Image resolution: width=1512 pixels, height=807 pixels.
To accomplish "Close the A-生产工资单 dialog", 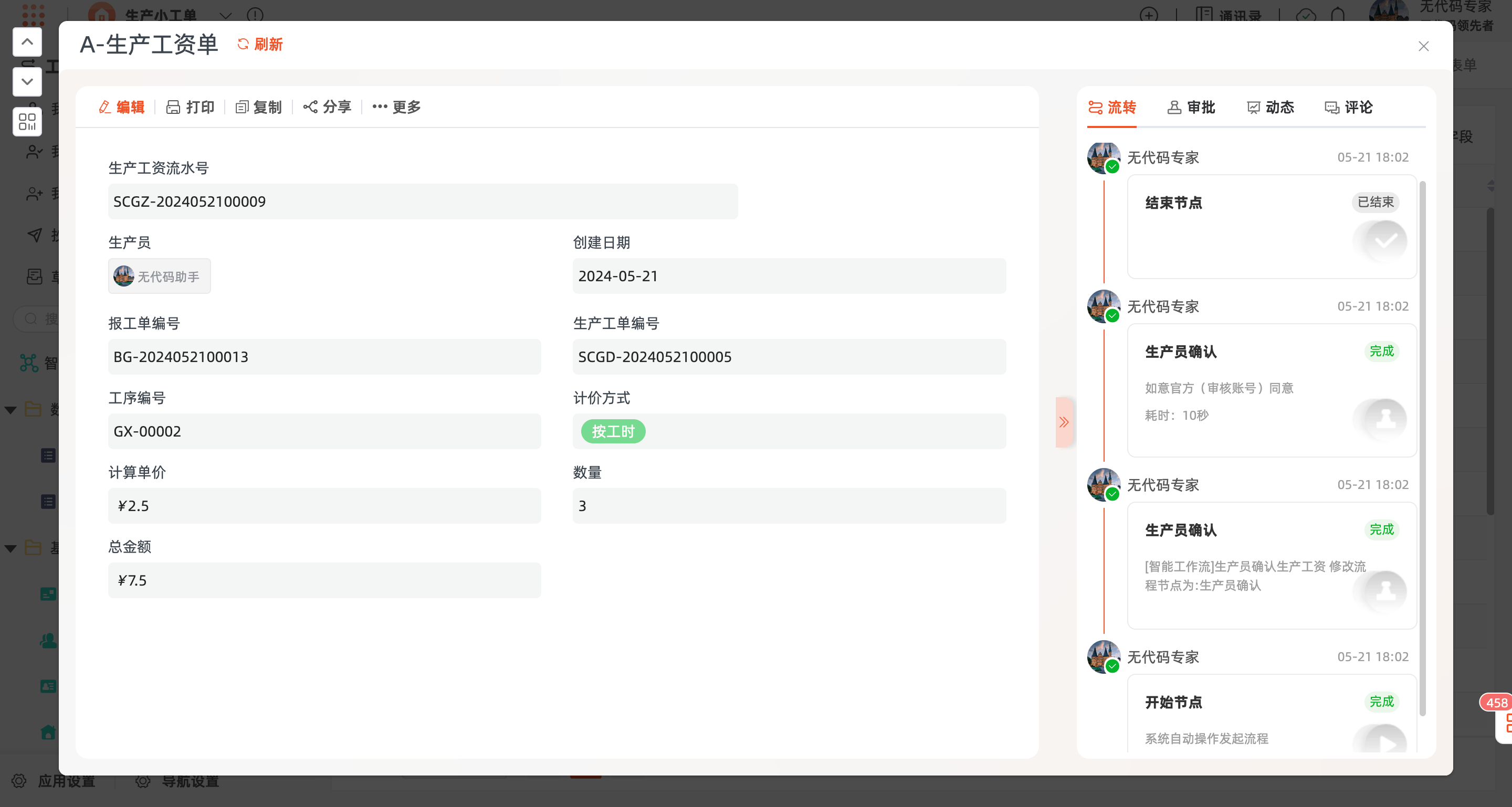I will [1423, 46].
